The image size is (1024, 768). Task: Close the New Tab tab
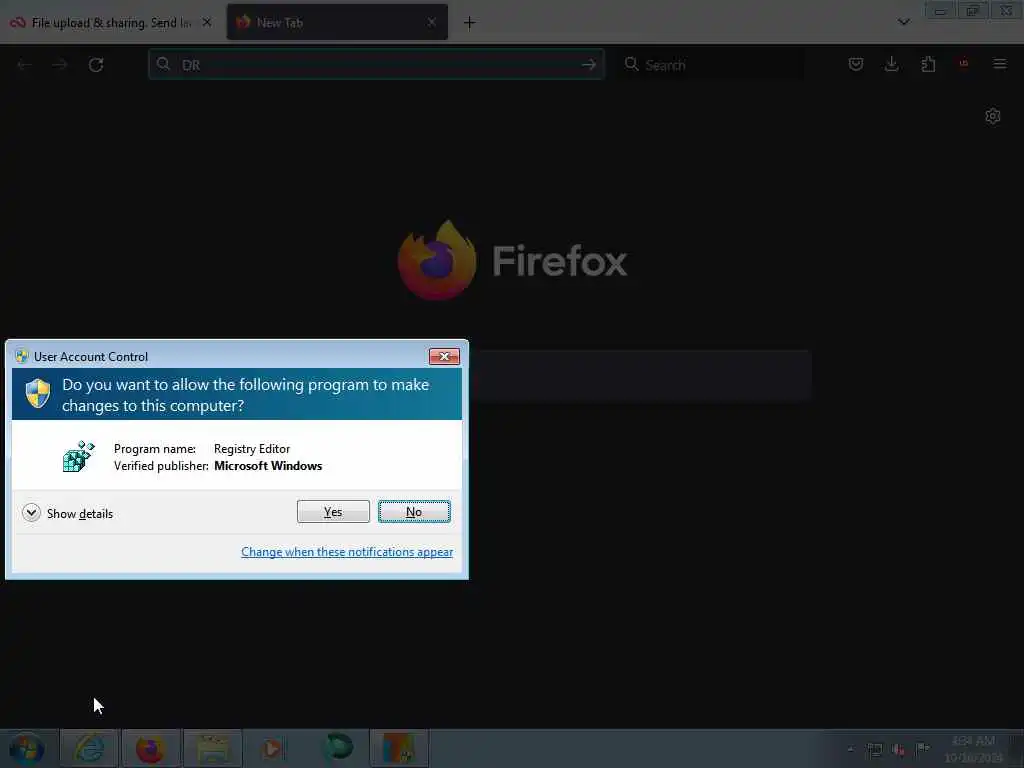(x=432, y=22)
